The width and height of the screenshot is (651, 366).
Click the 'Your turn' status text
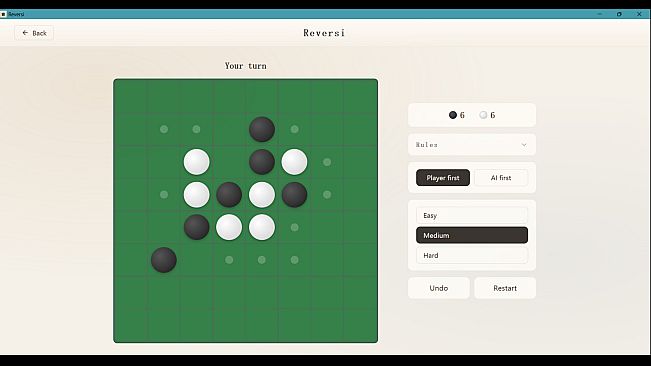tap(246, 66)
